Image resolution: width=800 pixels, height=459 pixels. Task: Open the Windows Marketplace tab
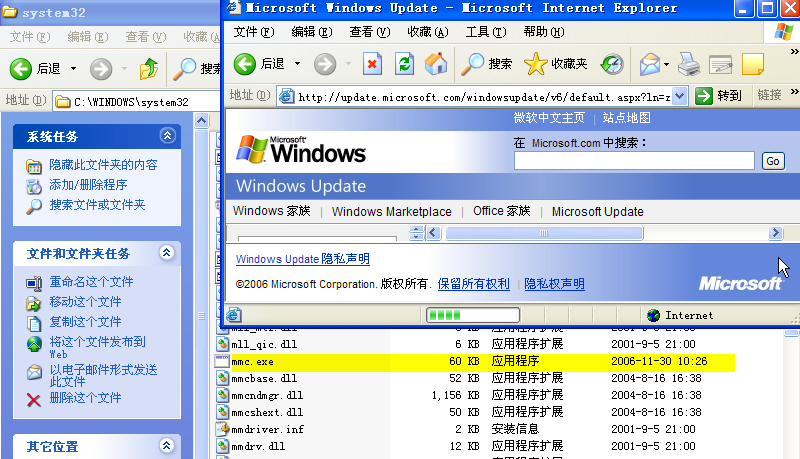coord(391,212)
